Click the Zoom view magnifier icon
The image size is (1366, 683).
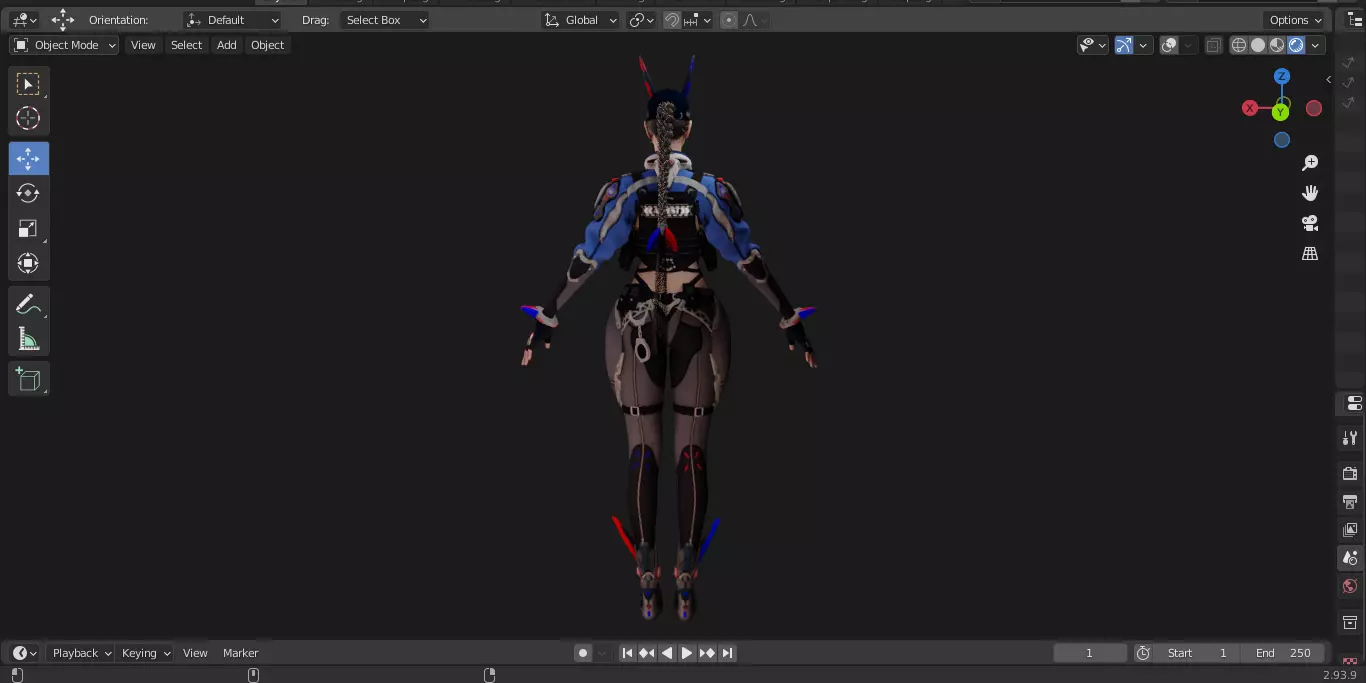[1310, 163]
